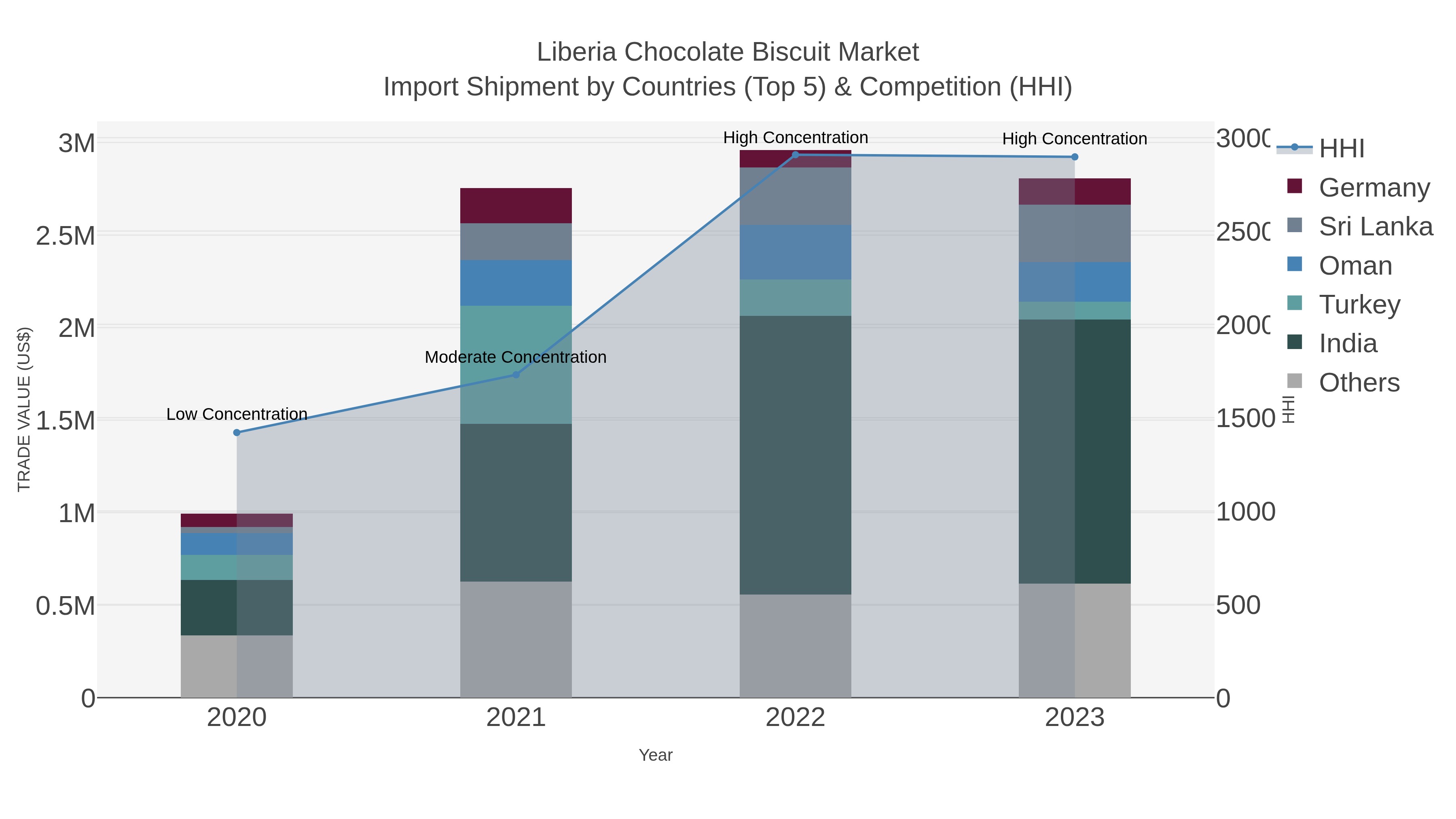Click the 1500 tick on HHI axis

(x=1245, y=419)
